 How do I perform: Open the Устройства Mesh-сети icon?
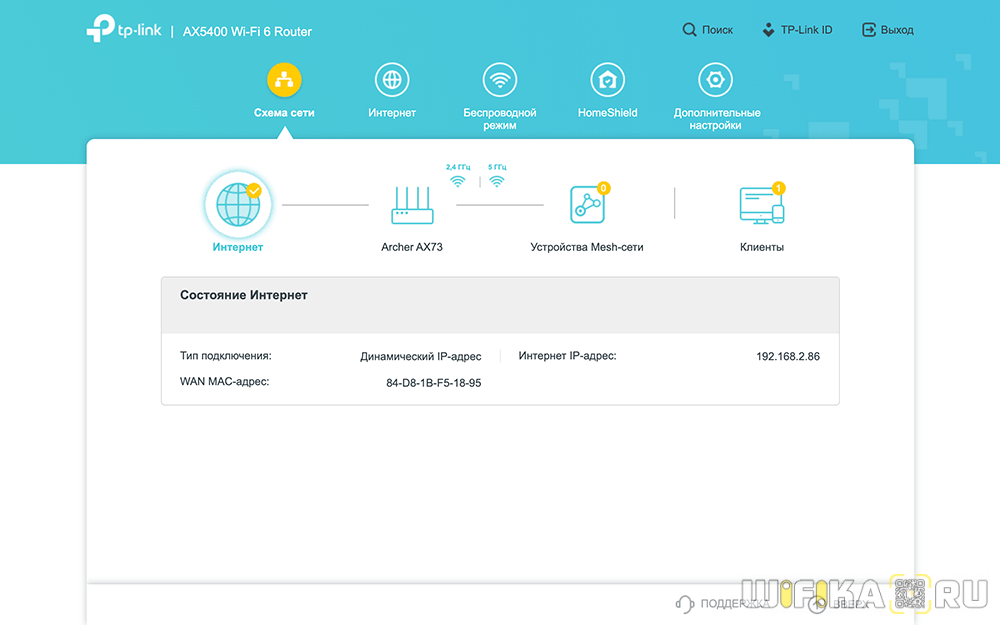click(586, 204)
